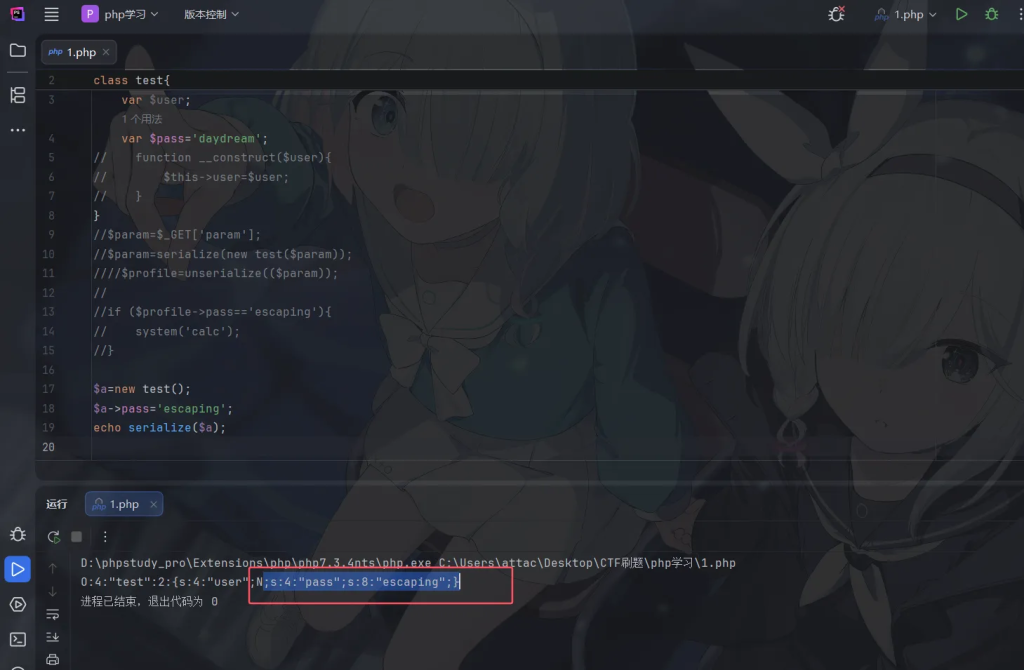Rerun 1.php in the Run panel
This screenshot has height=670, width=1024.
point(53,537)
